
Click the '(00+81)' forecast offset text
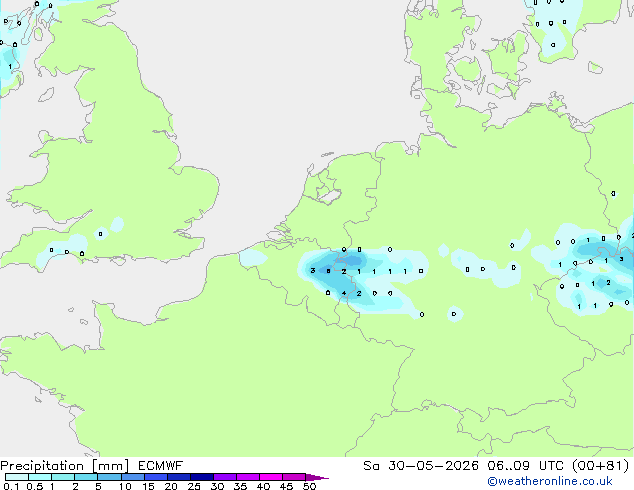point(601,466)
